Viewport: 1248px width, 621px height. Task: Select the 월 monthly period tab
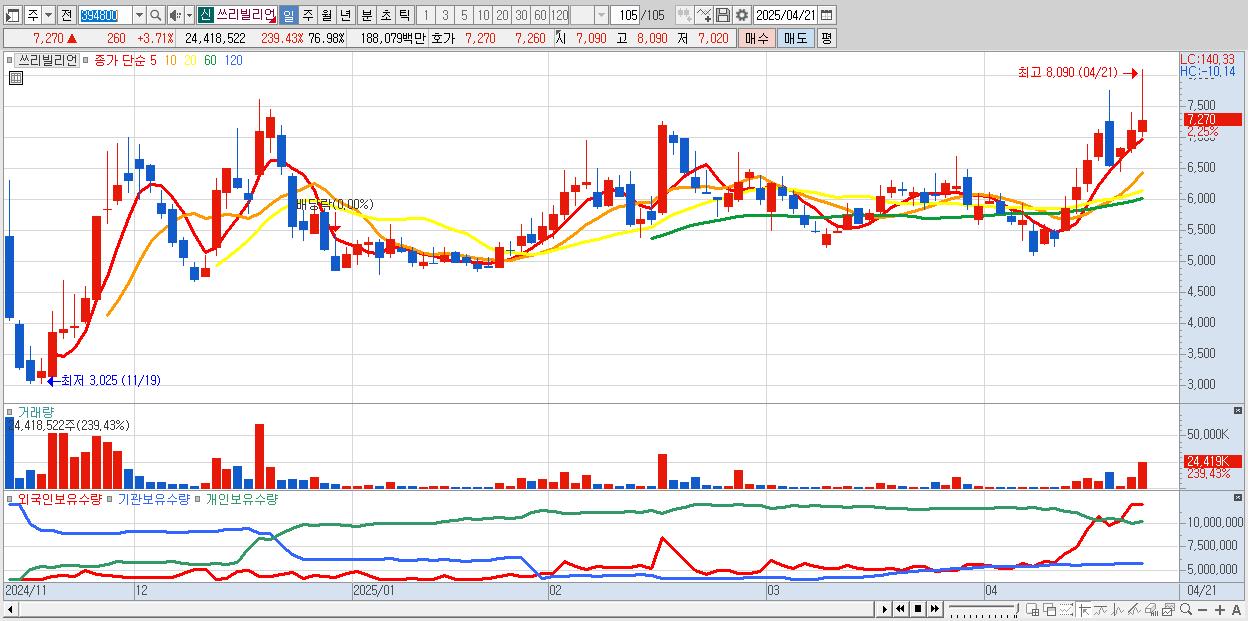click(x=326, y=15)
